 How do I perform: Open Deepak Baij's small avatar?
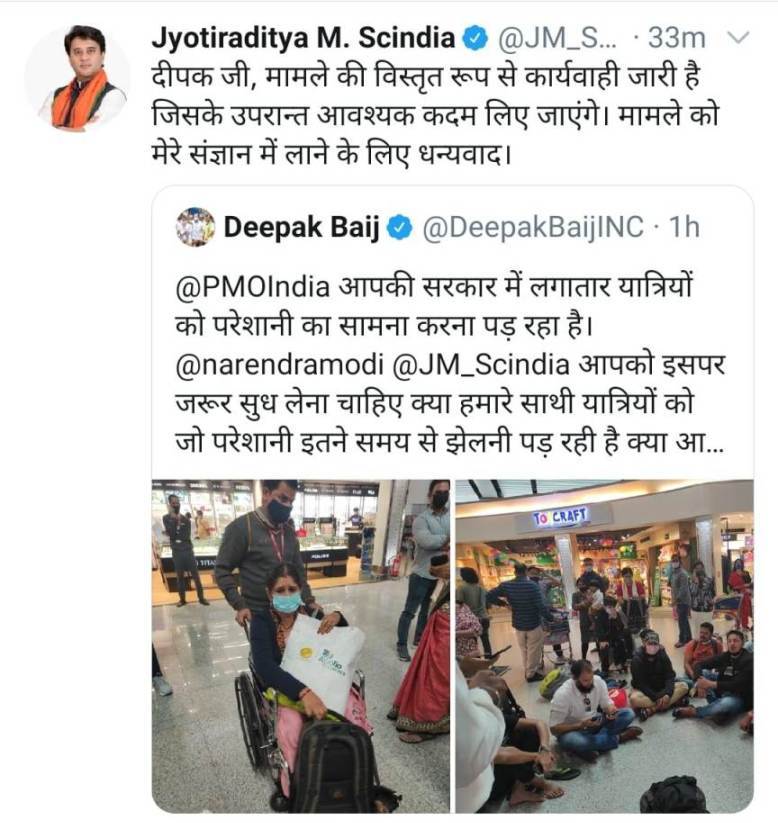coord(195,227)
